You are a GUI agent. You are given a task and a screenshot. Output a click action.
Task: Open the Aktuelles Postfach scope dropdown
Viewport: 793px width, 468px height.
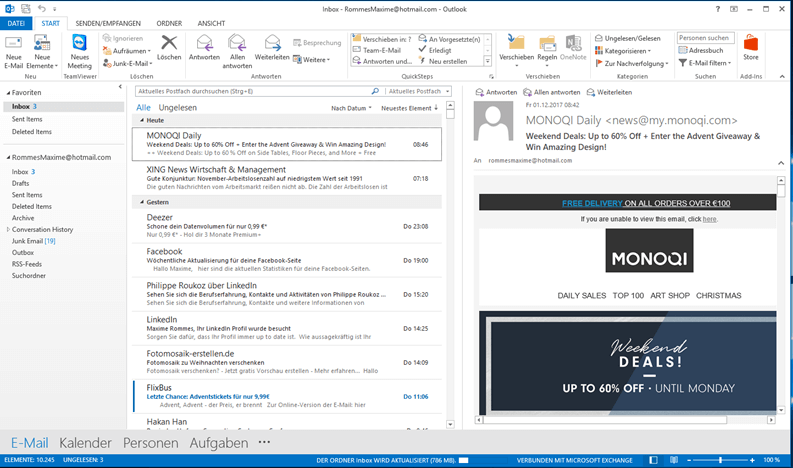click(x=419, y=91)
